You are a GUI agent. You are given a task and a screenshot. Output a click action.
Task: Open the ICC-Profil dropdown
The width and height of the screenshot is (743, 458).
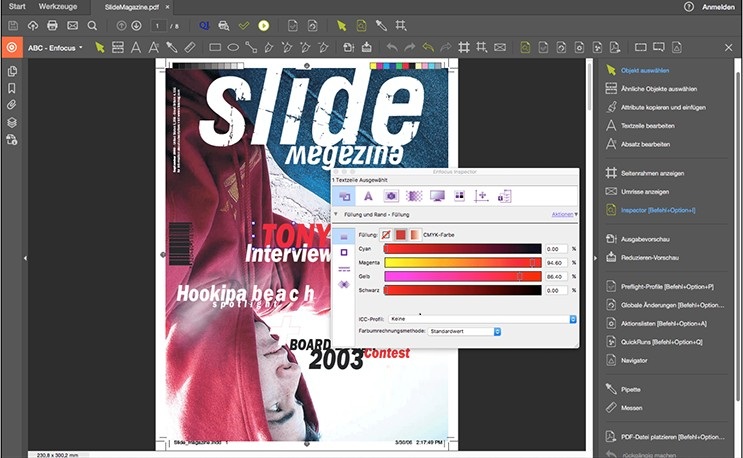(x=482, y=319)
